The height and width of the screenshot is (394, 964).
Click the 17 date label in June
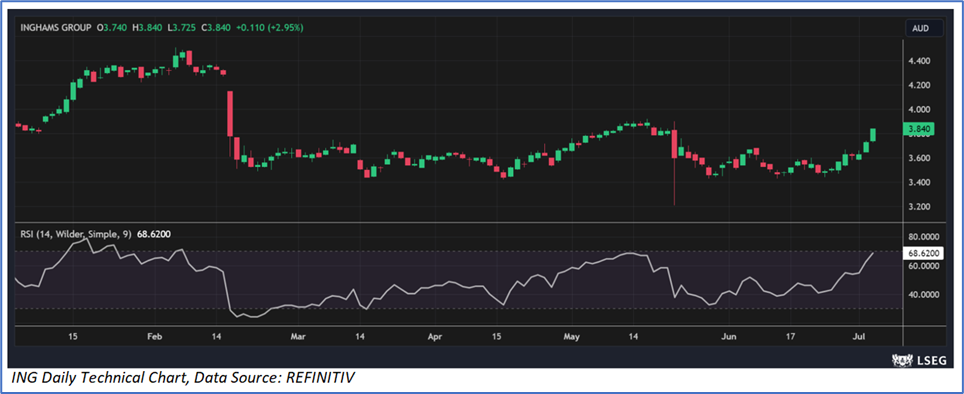tap(791, 336)
